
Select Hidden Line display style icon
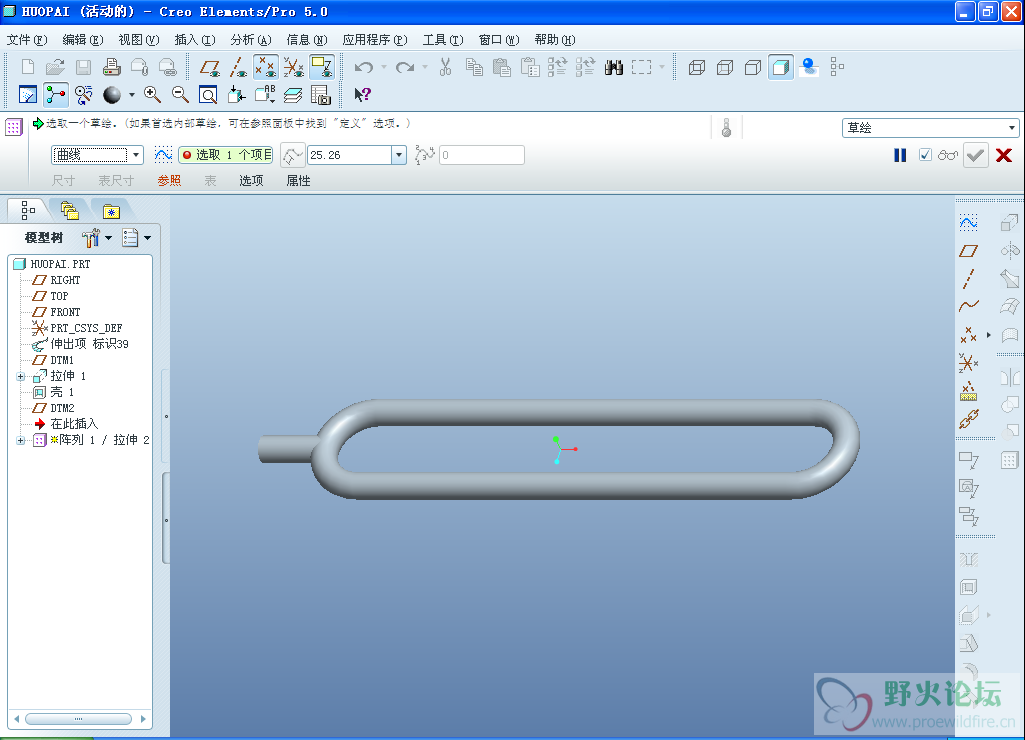(725, 67)
